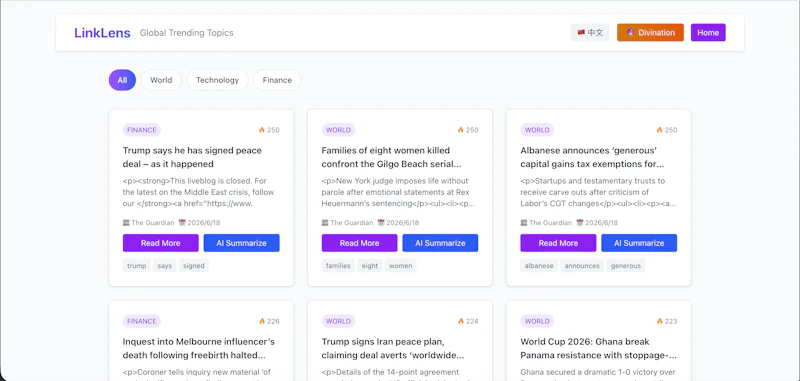Click the 'Global Trending Topics' subtitle

coord(187,33)
